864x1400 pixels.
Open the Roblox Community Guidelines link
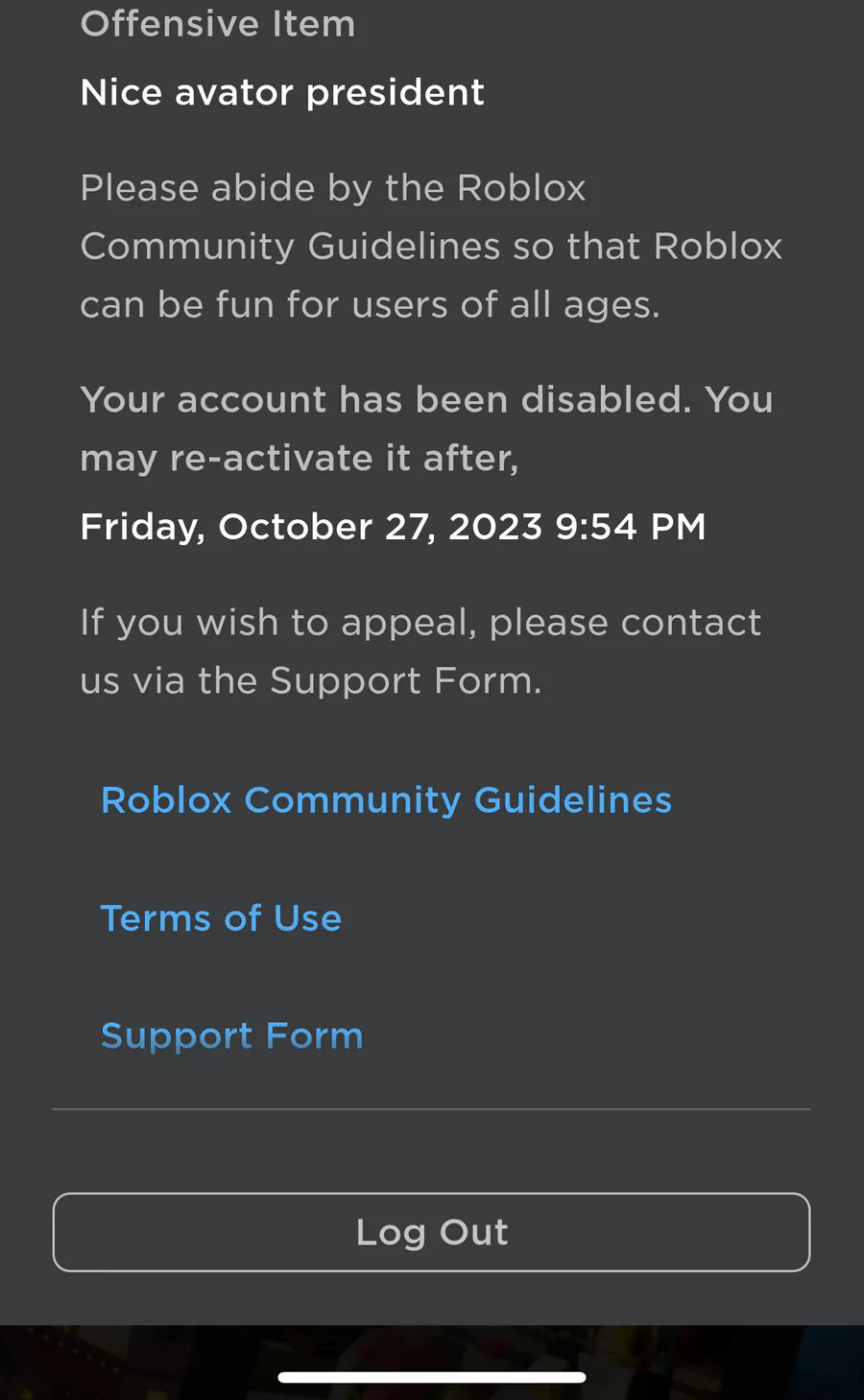(x=386, y=800)
